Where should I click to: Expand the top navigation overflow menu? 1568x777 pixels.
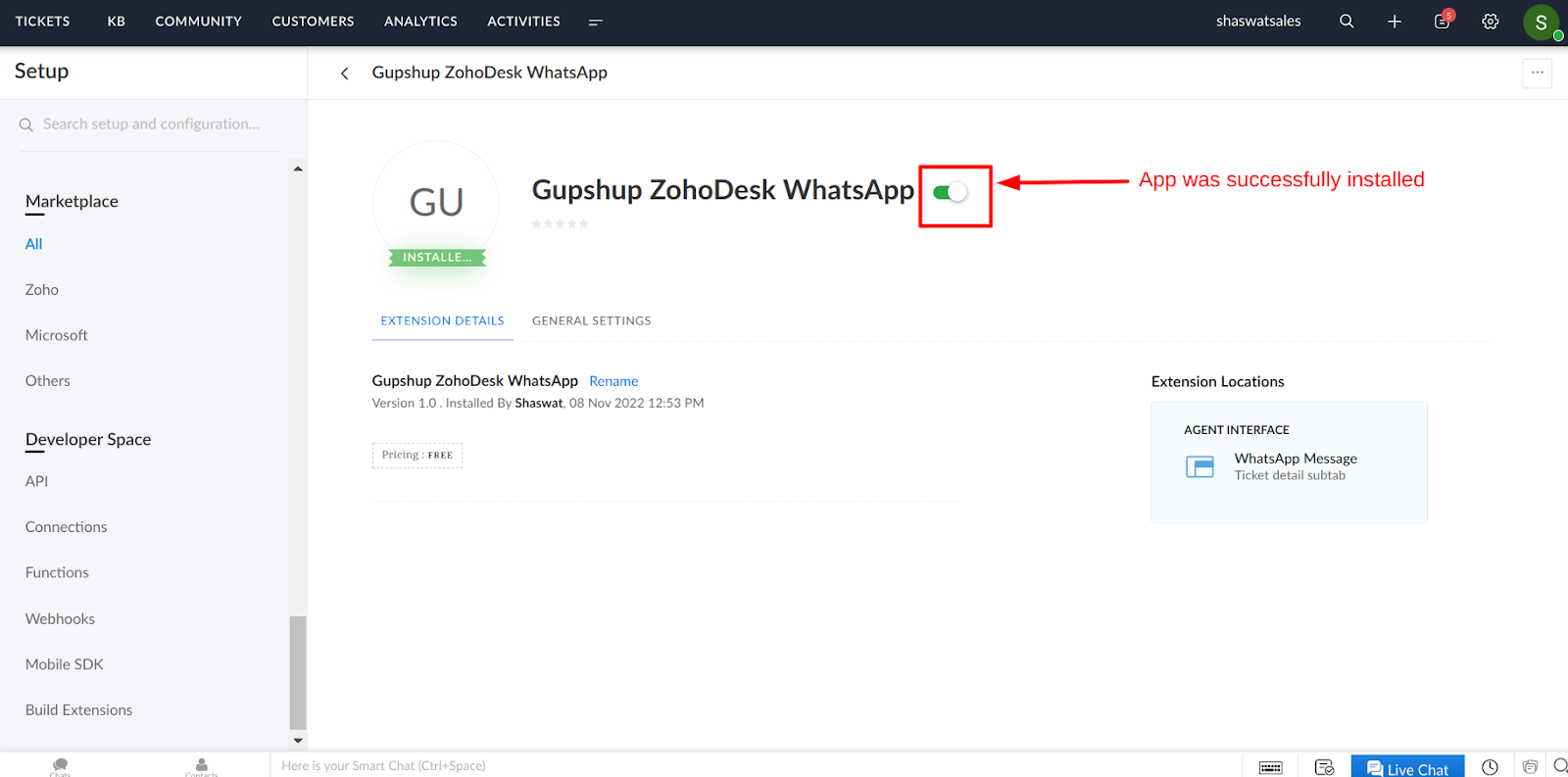point(595,22)
